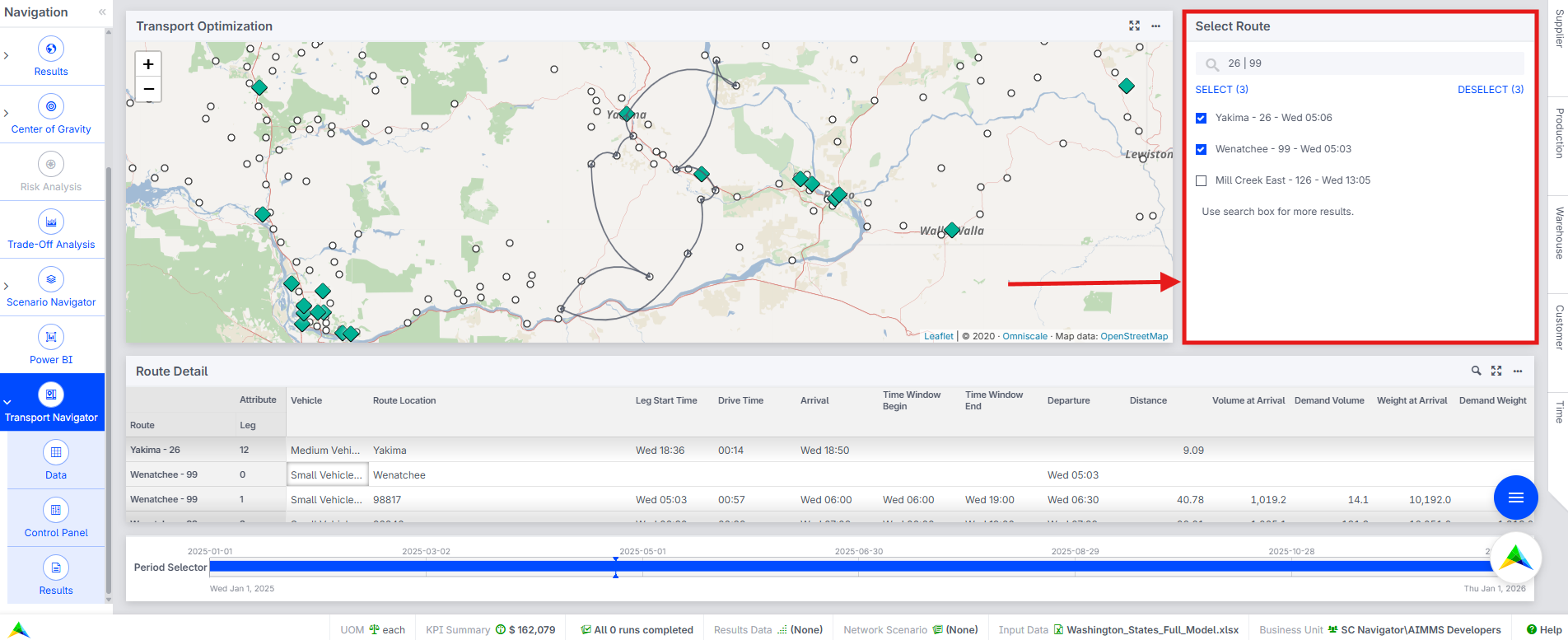Click the Walla Walla map marker
The image size is (1568, 640).
tap(952, 230)
